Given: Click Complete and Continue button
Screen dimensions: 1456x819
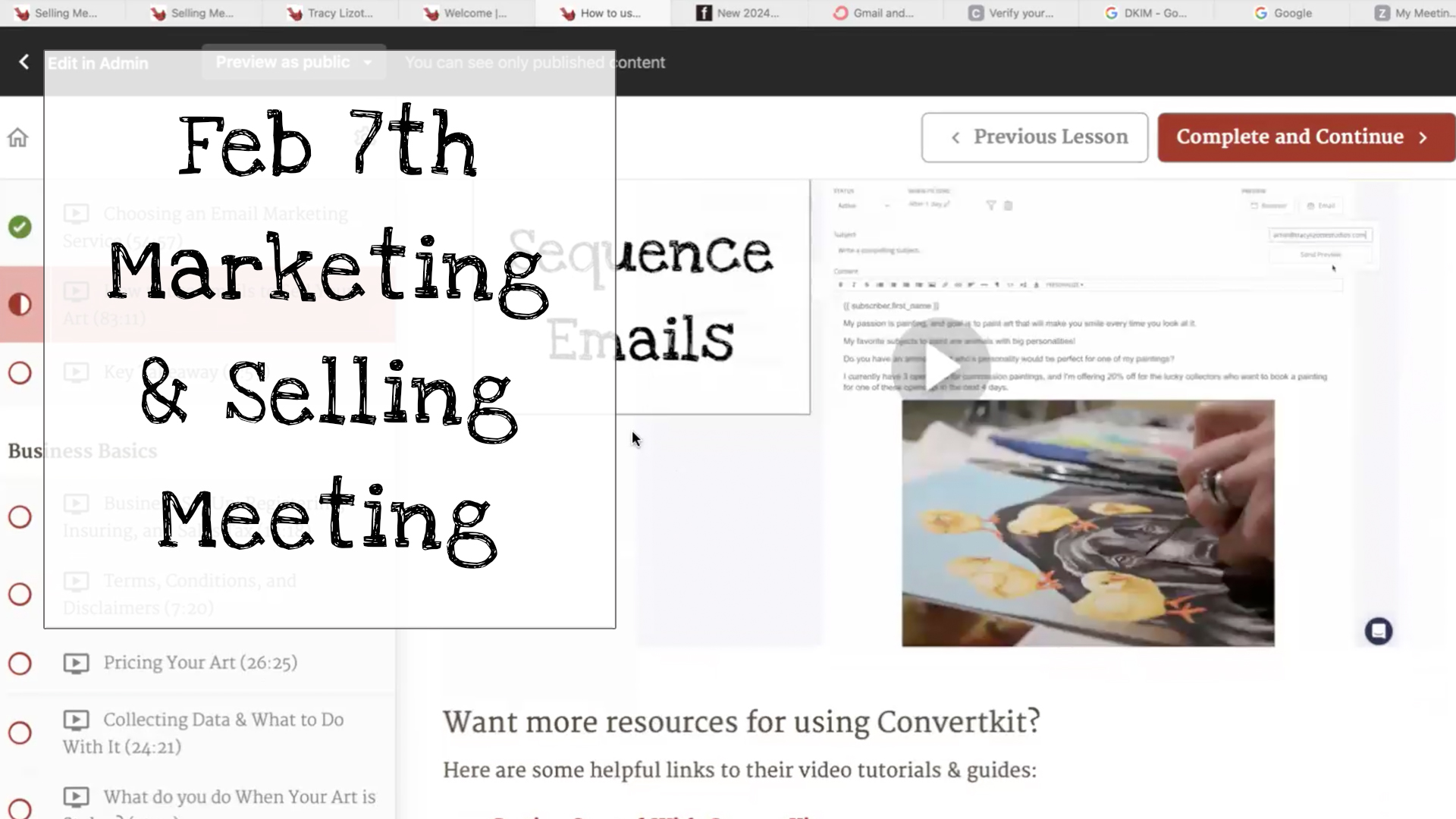Looking at the screenshot, I should [1306, 137].
